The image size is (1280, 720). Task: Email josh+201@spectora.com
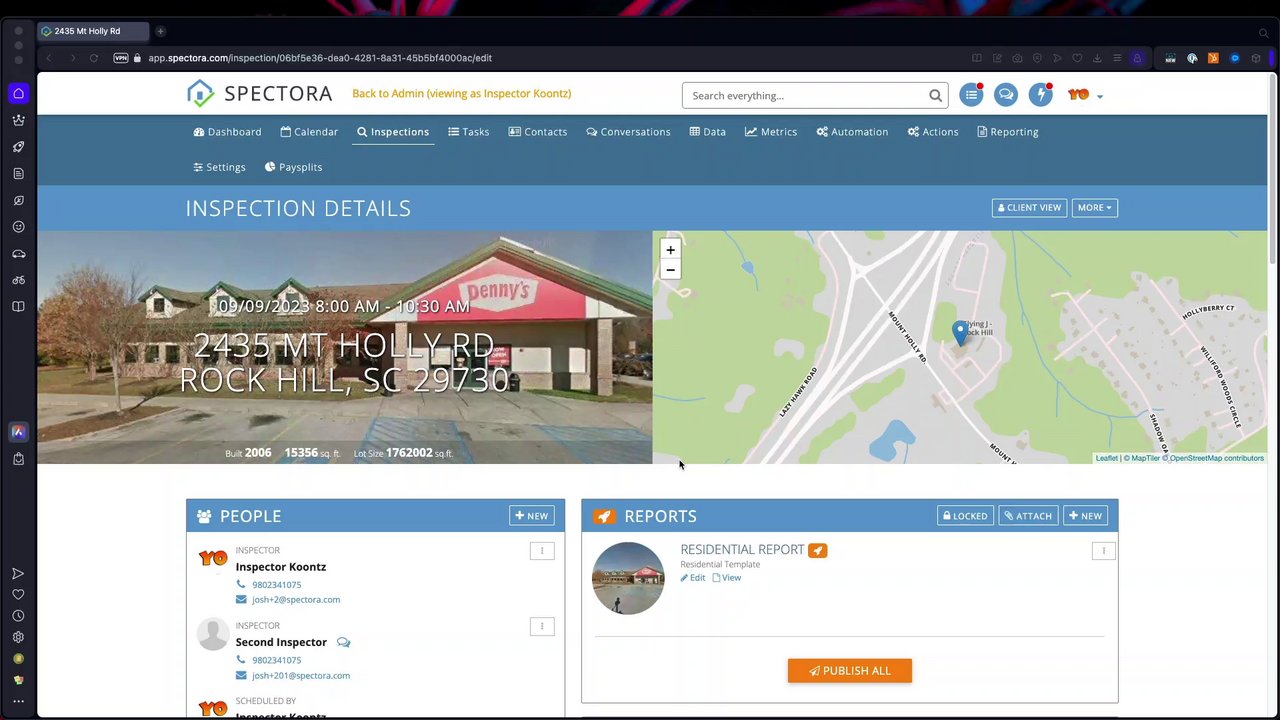pyautogui.click(x=301, y=676)
